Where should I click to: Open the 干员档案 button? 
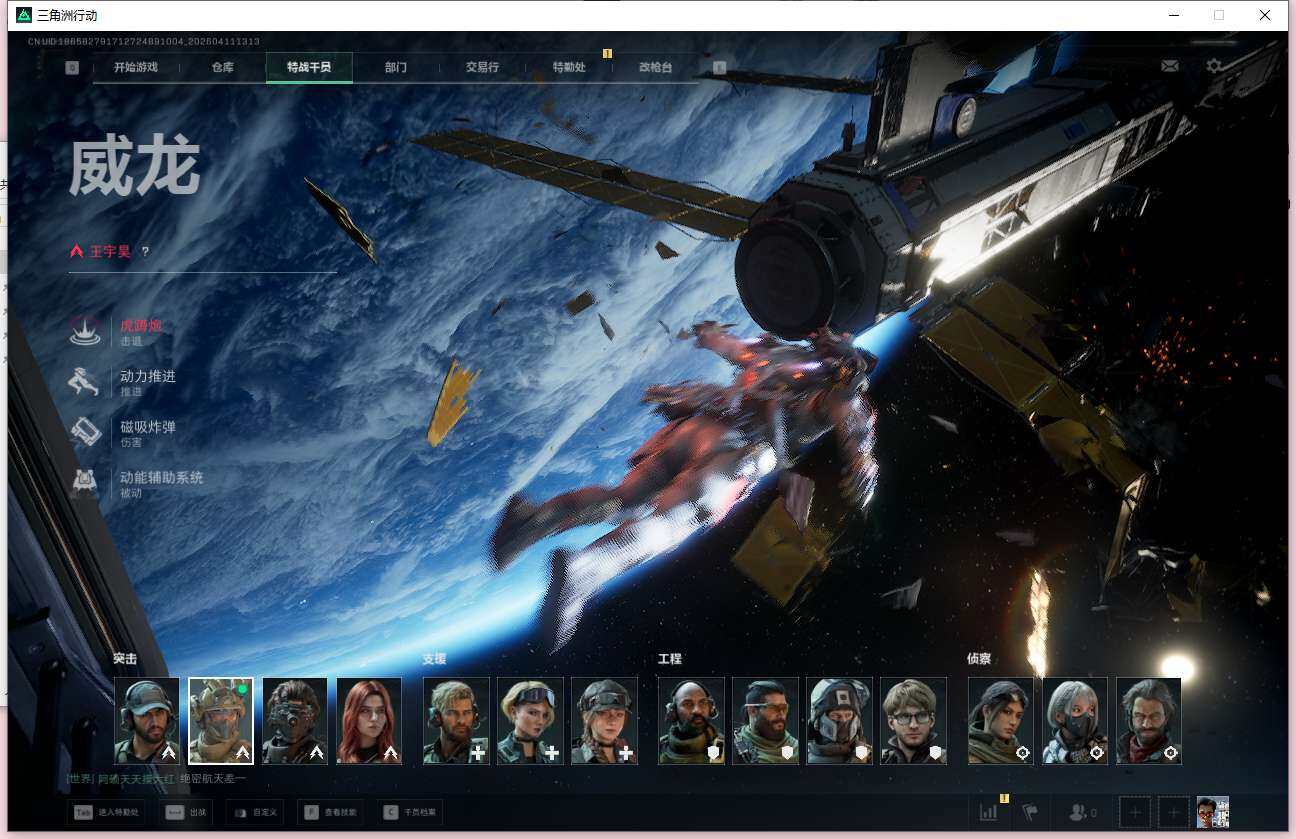click(409, 812)
